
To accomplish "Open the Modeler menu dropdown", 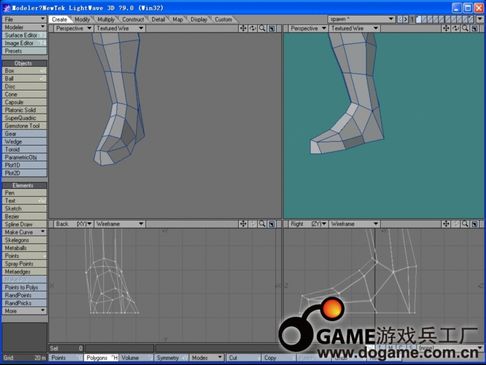I will point(24,27).
